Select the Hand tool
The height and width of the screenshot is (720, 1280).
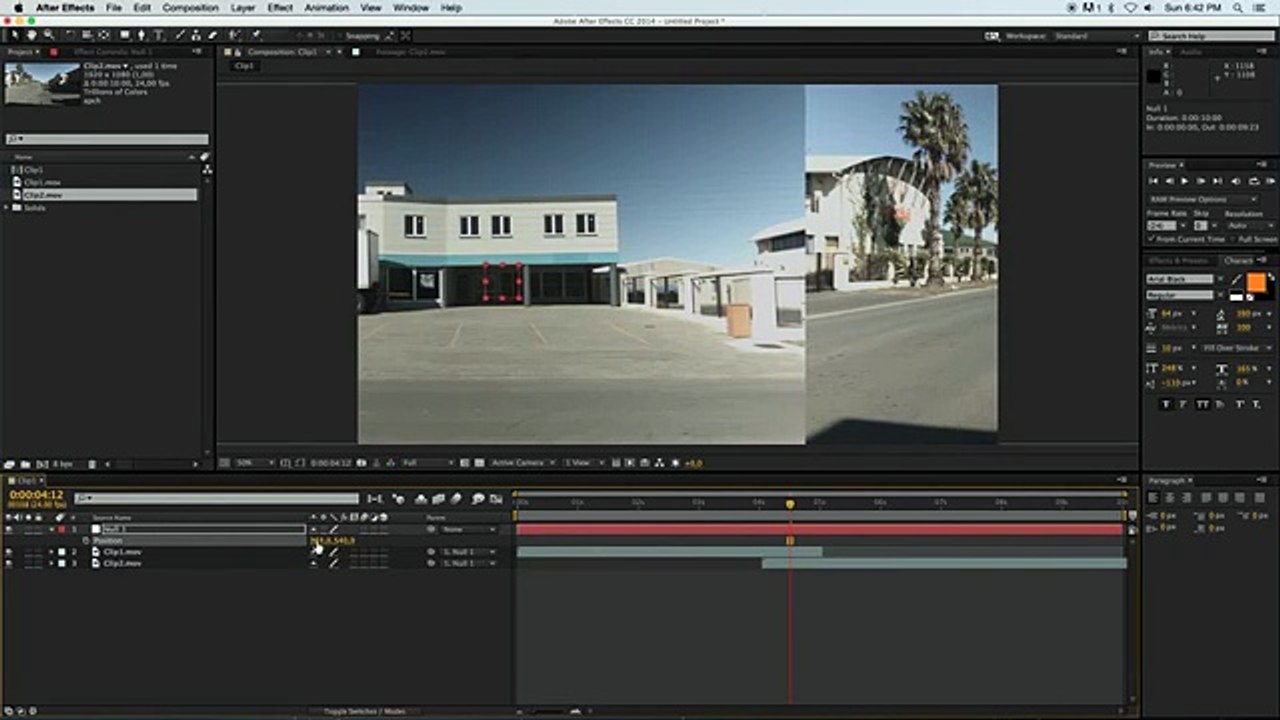point(33,35)
